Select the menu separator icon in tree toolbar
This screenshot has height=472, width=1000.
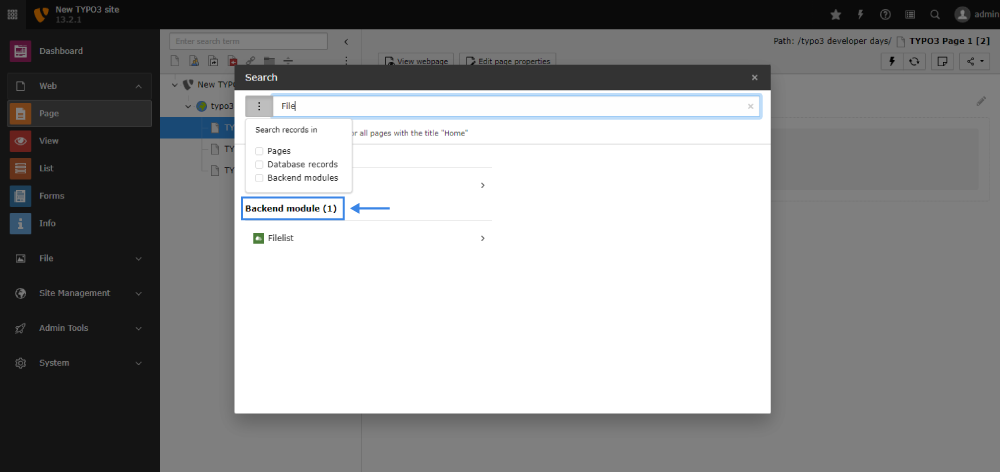click(x=288, y=61)
